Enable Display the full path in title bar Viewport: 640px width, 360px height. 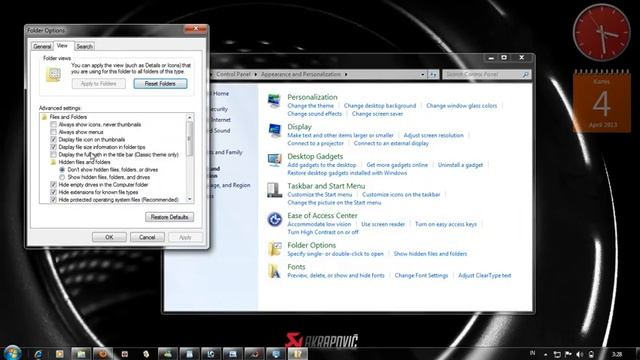[x=53, y=155]
